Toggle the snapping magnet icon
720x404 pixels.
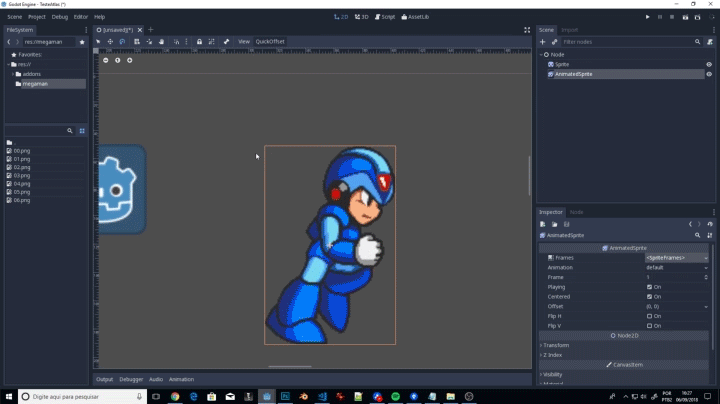point(176,42)
